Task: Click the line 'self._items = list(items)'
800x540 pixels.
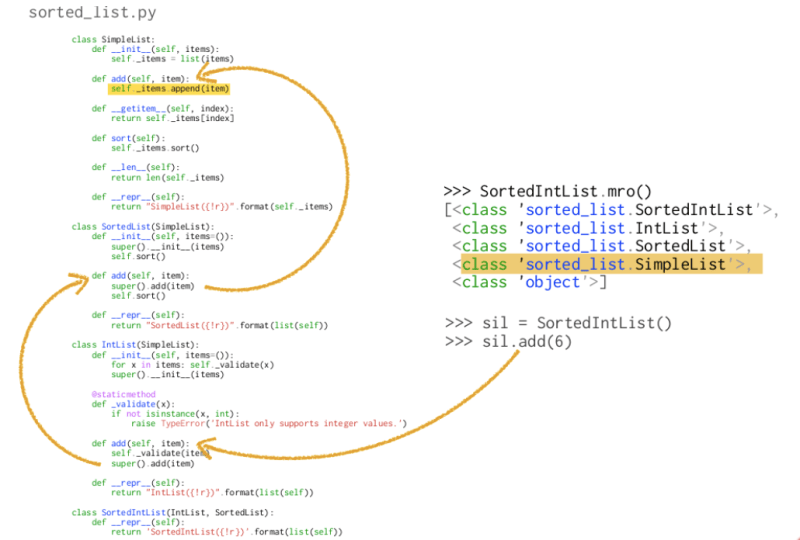Action: point(172,59)
